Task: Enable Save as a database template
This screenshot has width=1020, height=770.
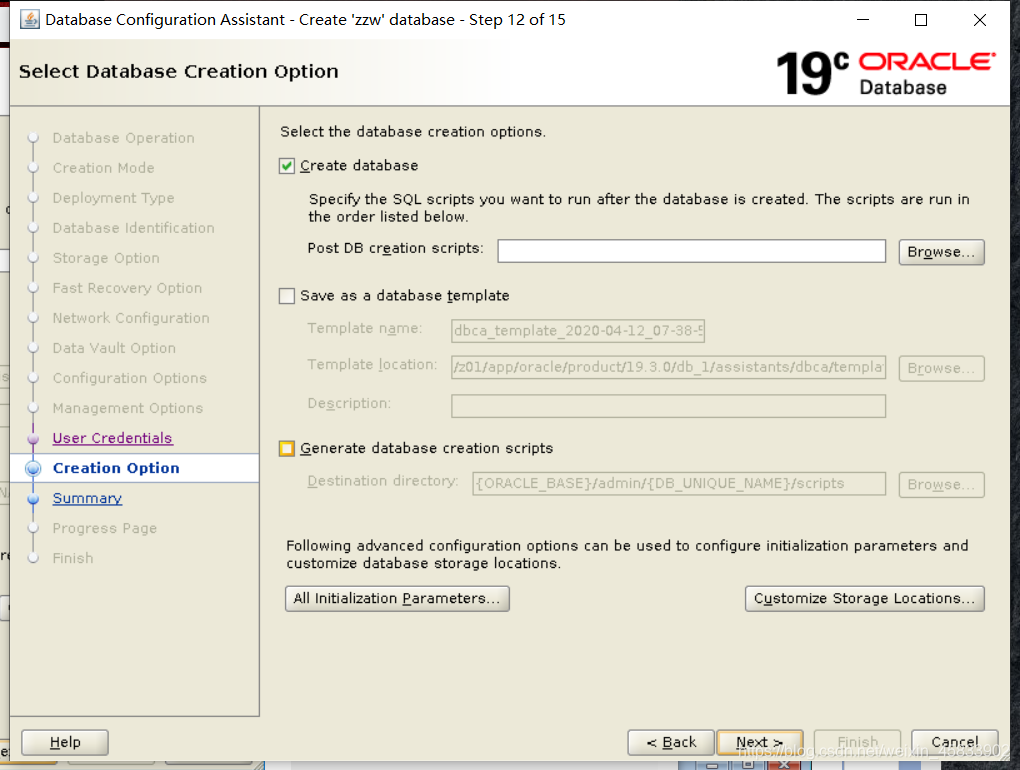Action: (x=287, y=296)
